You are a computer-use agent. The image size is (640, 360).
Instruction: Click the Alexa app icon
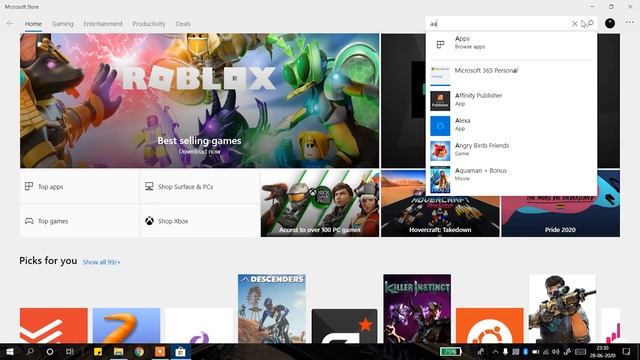pos(440,126)
